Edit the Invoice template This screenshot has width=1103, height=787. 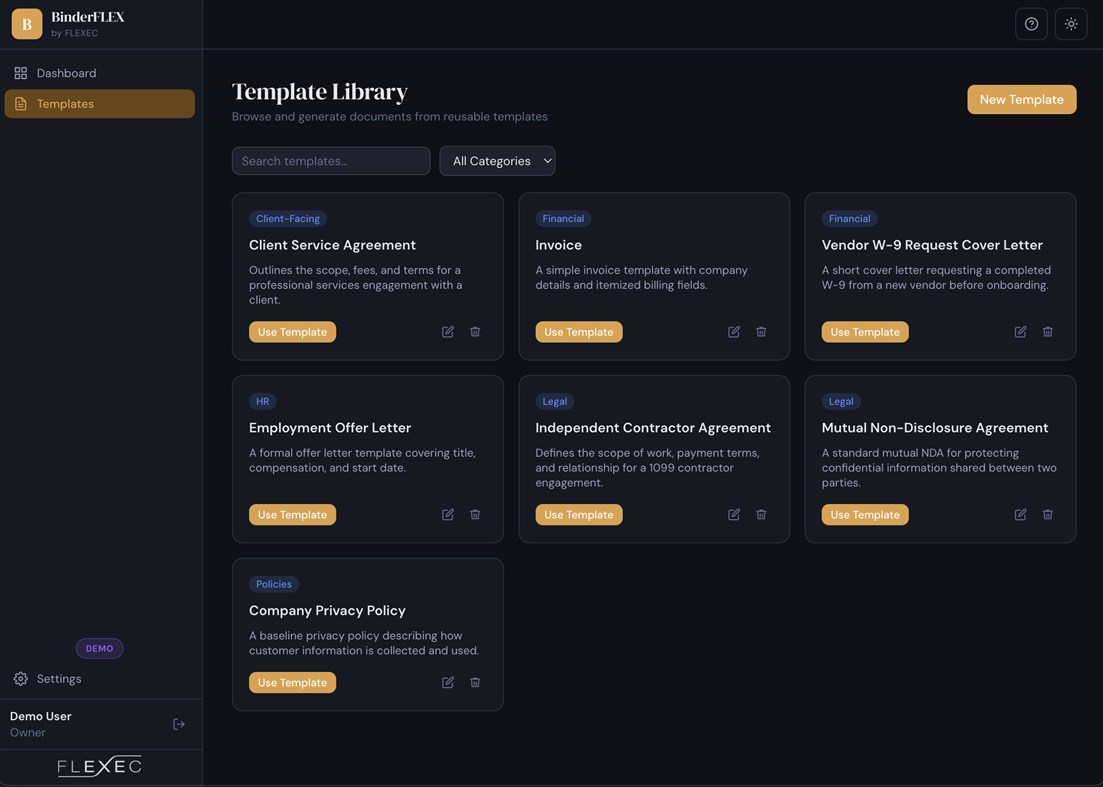coord(734,331)
